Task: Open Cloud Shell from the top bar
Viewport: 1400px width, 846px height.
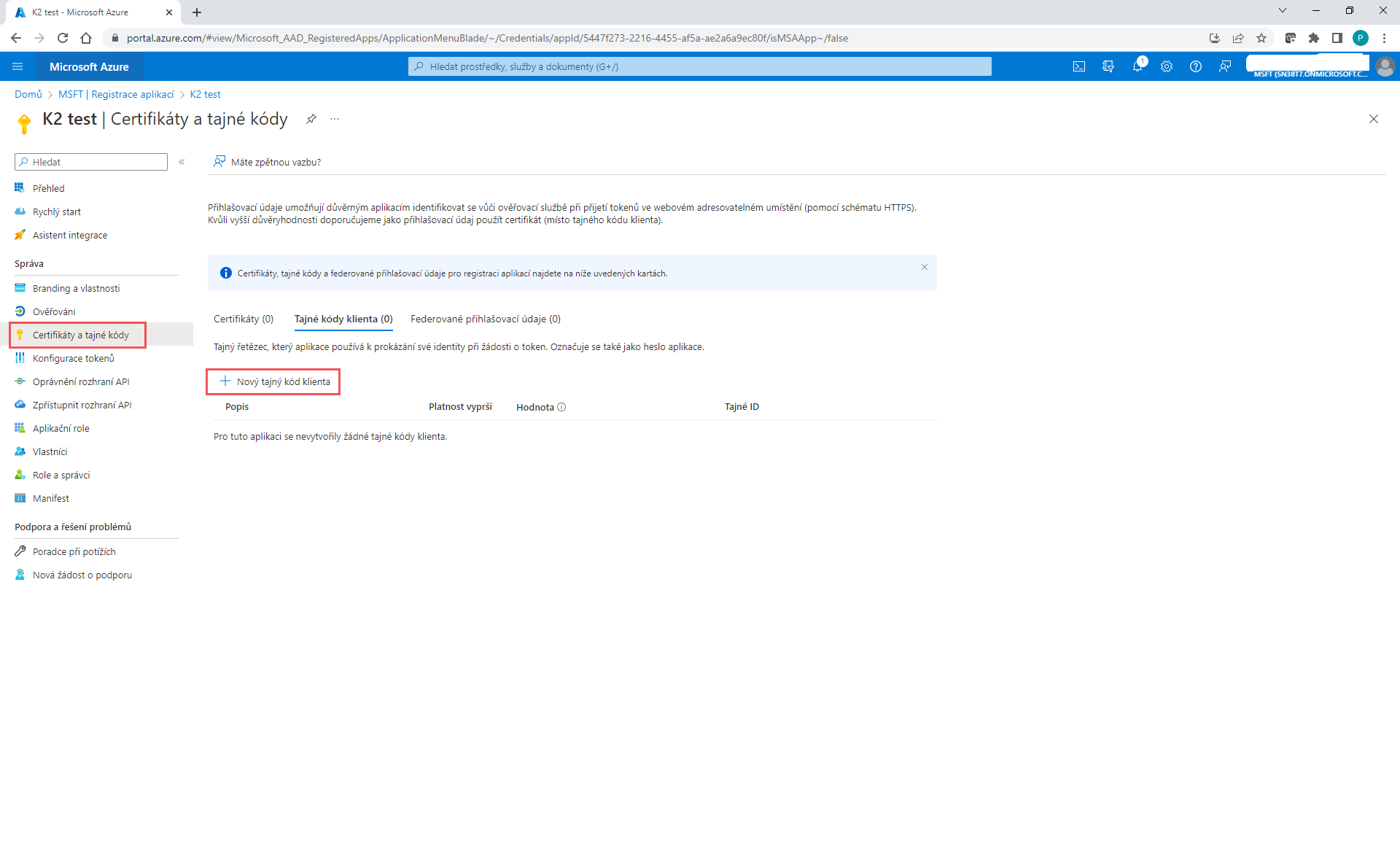Action: [x=1079, y=66]
